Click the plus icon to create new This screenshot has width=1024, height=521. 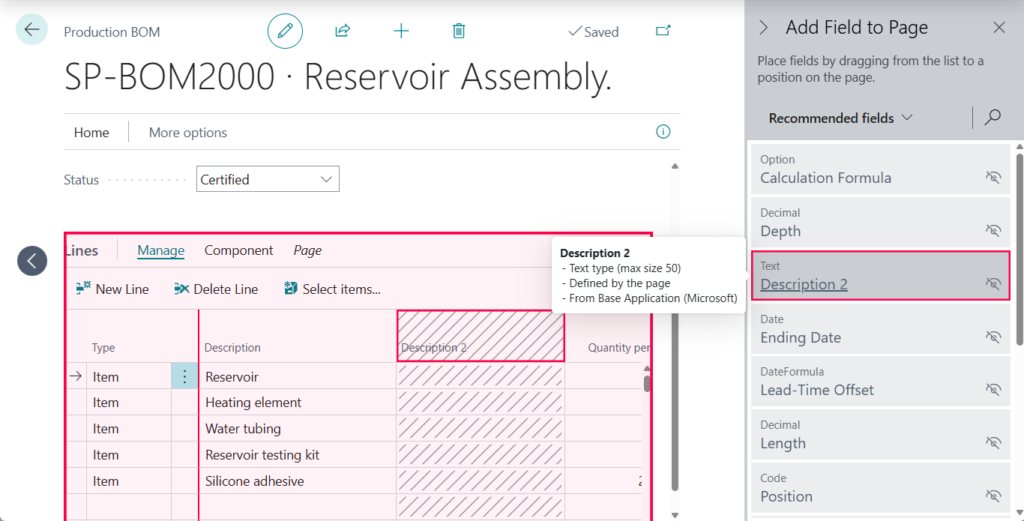401,31
